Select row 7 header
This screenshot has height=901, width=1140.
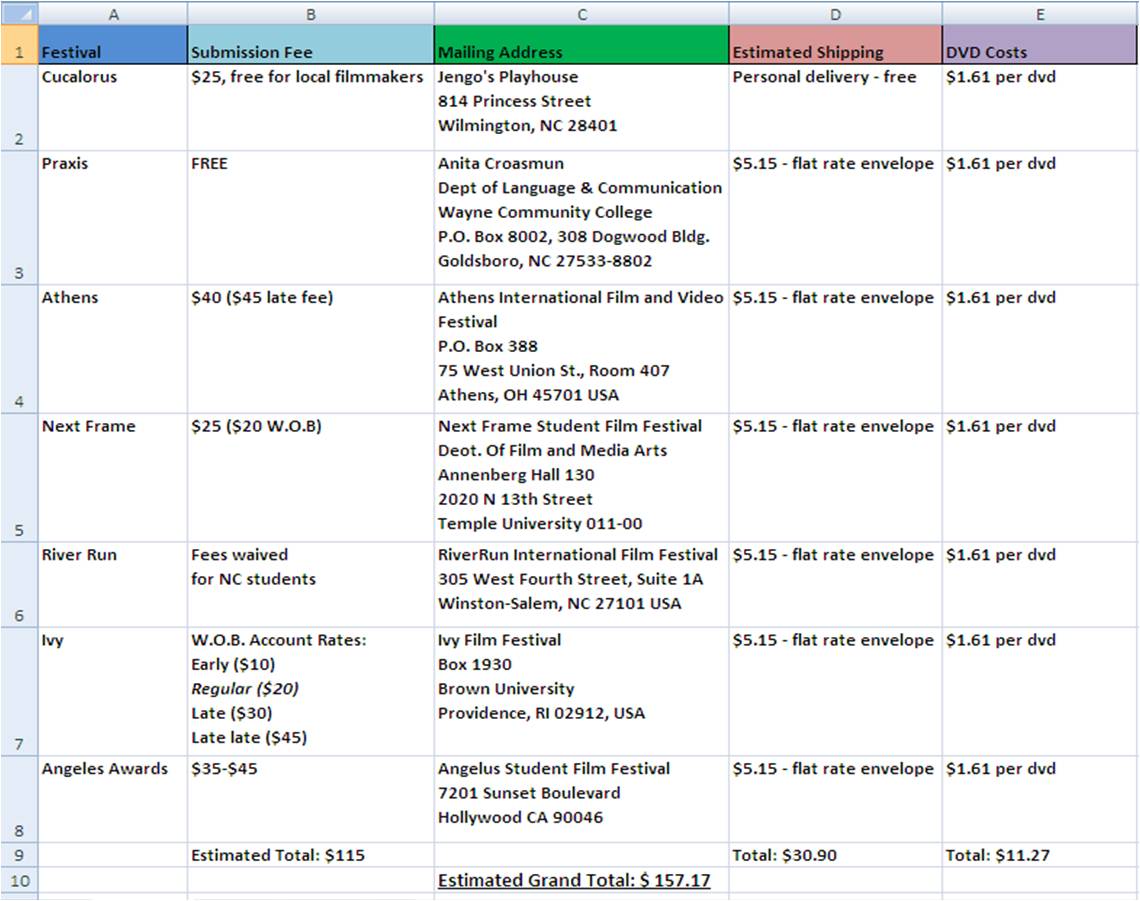pos(19,692)
